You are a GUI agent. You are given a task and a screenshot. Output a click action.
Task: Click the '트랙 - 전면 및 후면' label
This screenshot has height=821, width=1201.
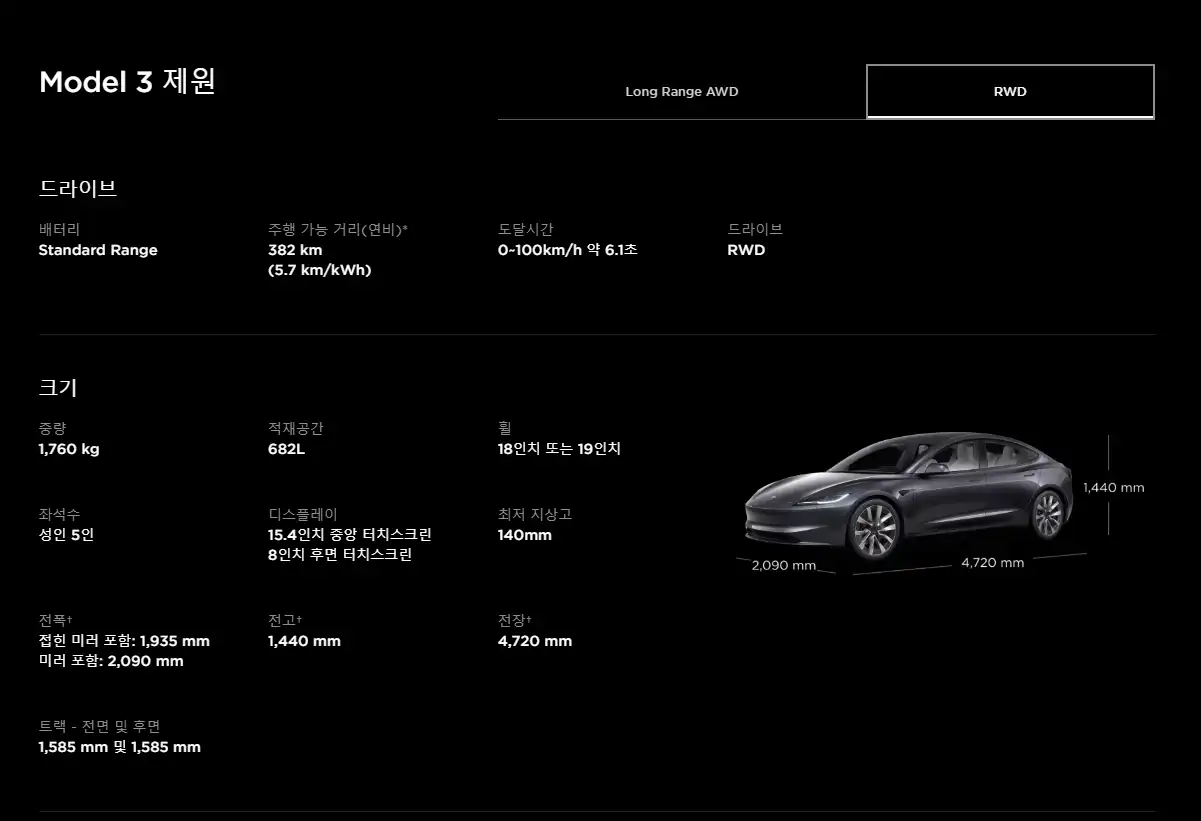[100, 726]
